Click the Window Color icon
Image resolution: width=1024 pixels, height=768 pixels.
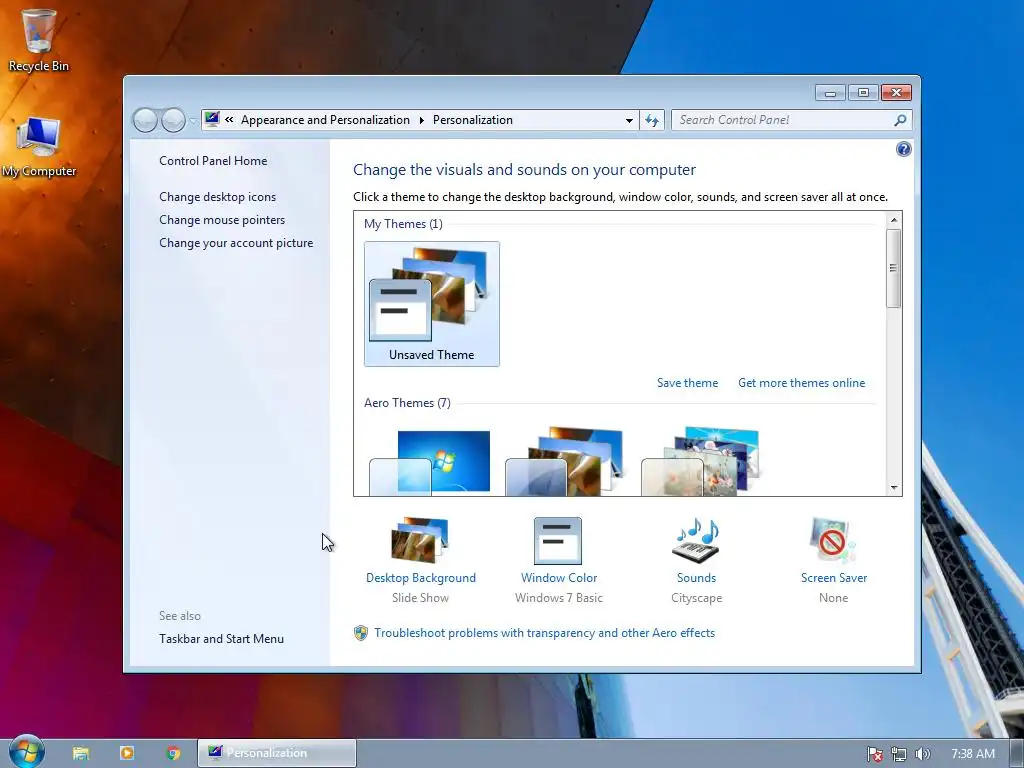click(558, 541)
